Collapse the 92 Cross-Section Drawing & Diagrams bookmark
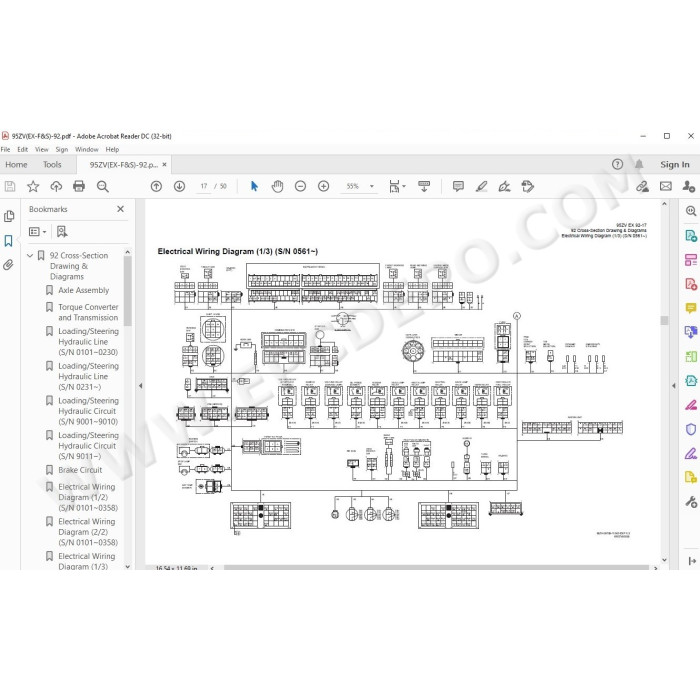700x700 pixels. 30,255
